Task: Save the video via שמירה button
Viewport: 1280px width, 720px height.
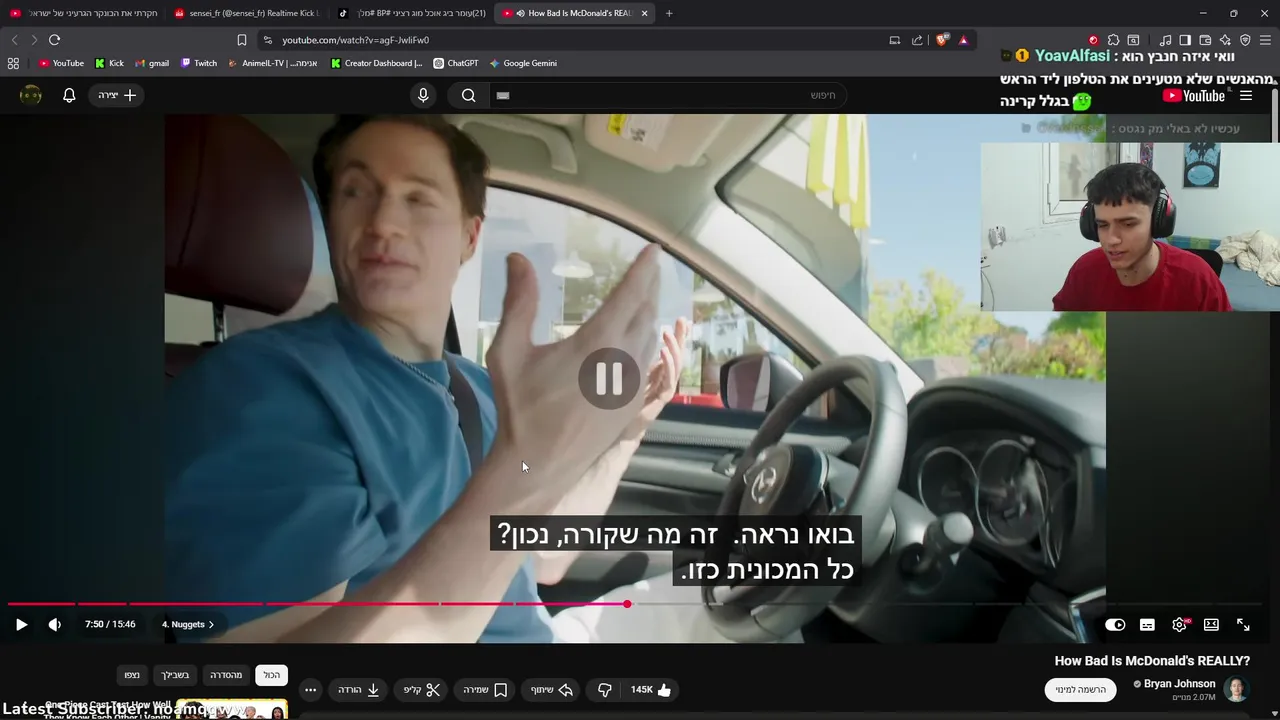Action: 485,689
